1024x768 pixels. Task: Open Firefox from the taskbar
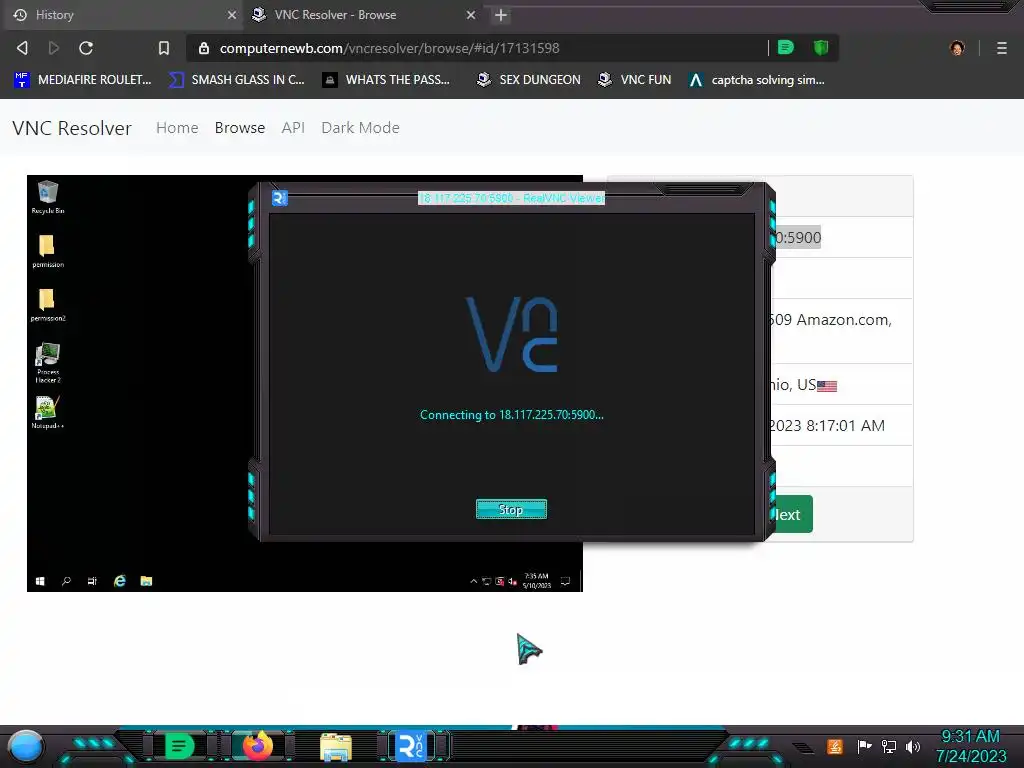(x=258, y=746)
